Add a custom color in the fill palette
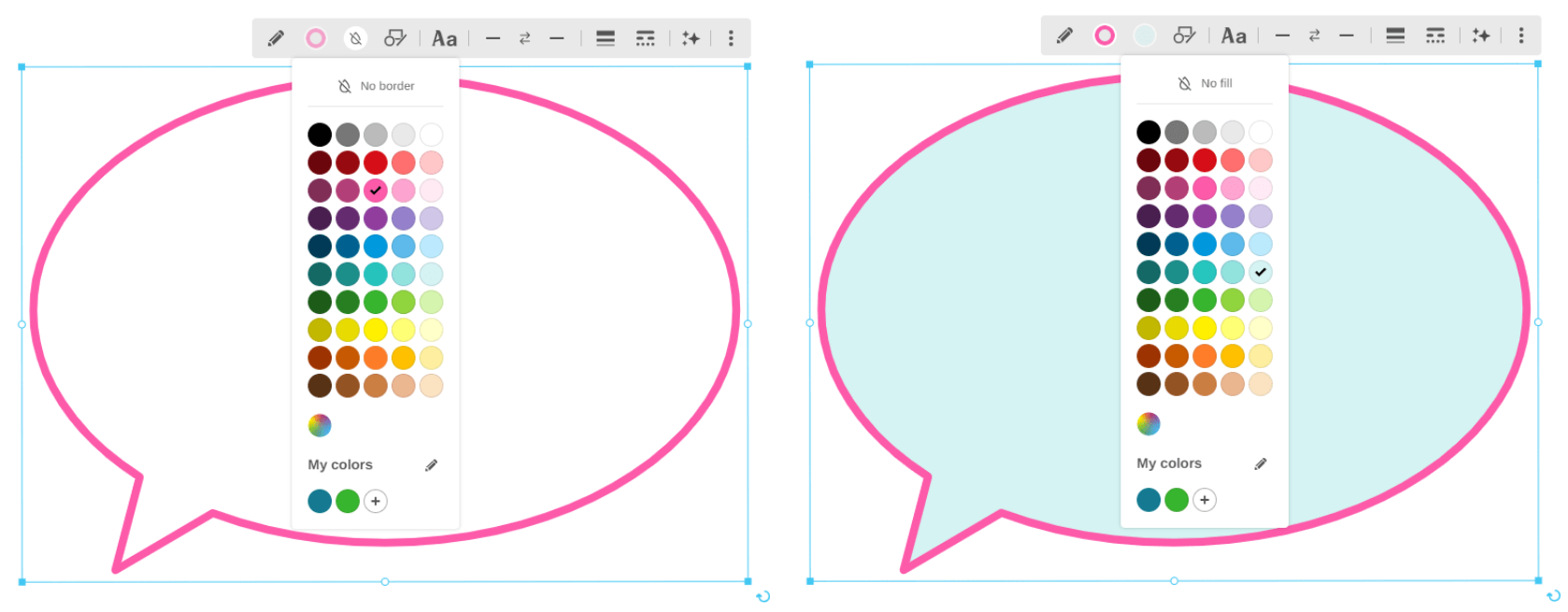Image resolution: width=1568 pixels, height=612 pixels. click(1205, 500)
